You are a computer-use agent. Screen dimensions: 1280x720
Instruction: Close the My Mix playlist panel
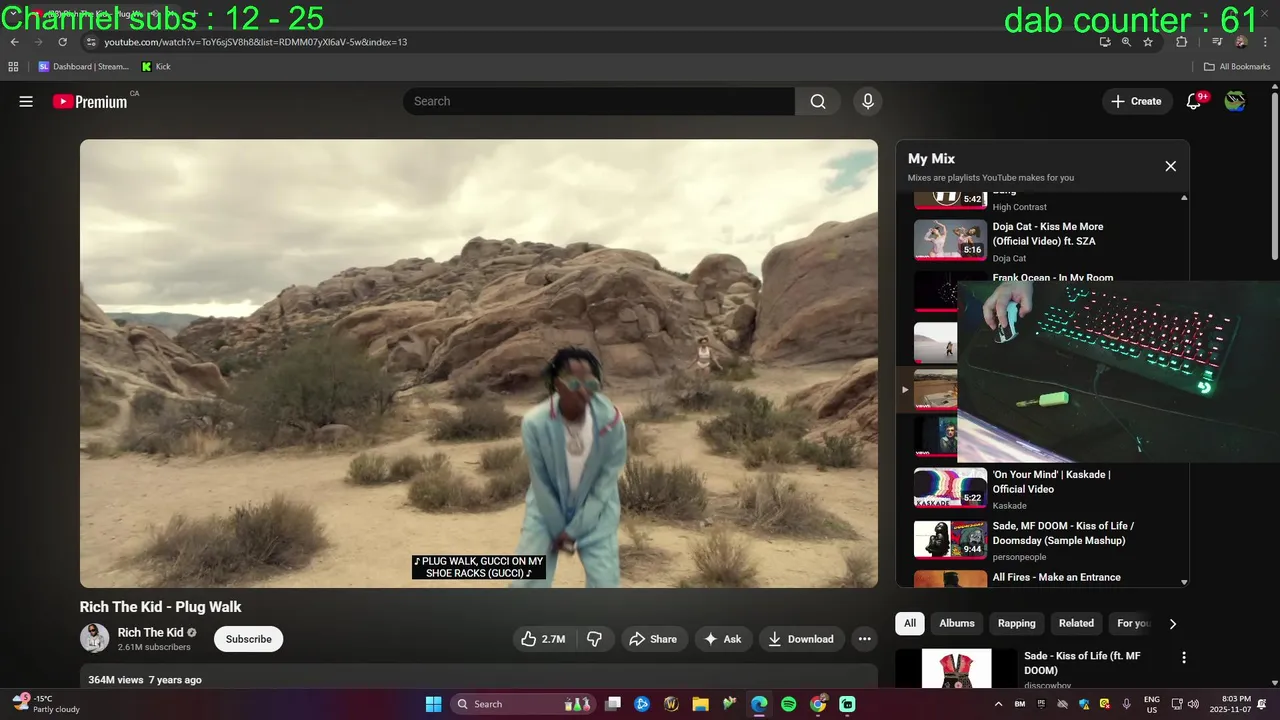click(1170, 166)
